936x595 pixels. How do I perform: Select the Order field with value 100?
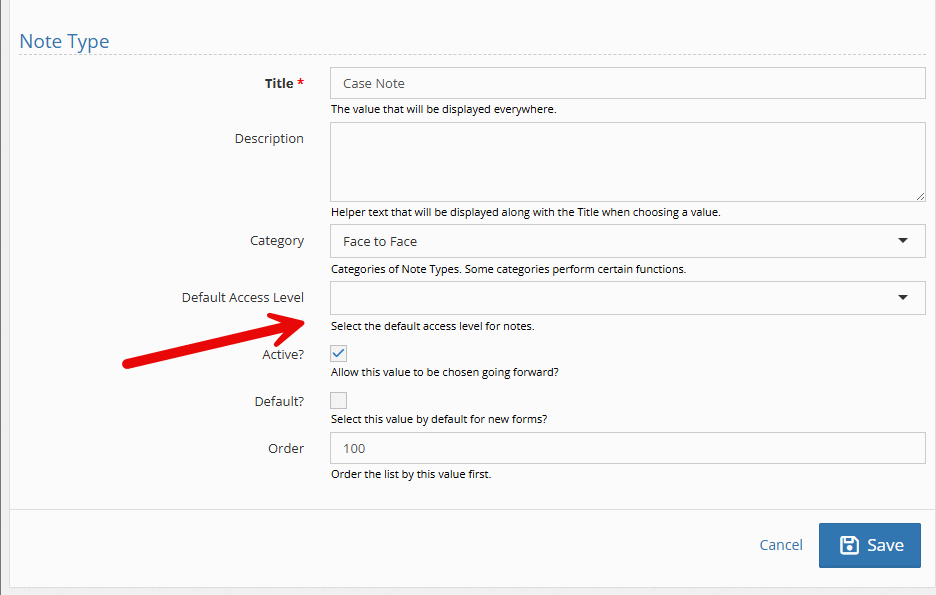tap(627, 449)
